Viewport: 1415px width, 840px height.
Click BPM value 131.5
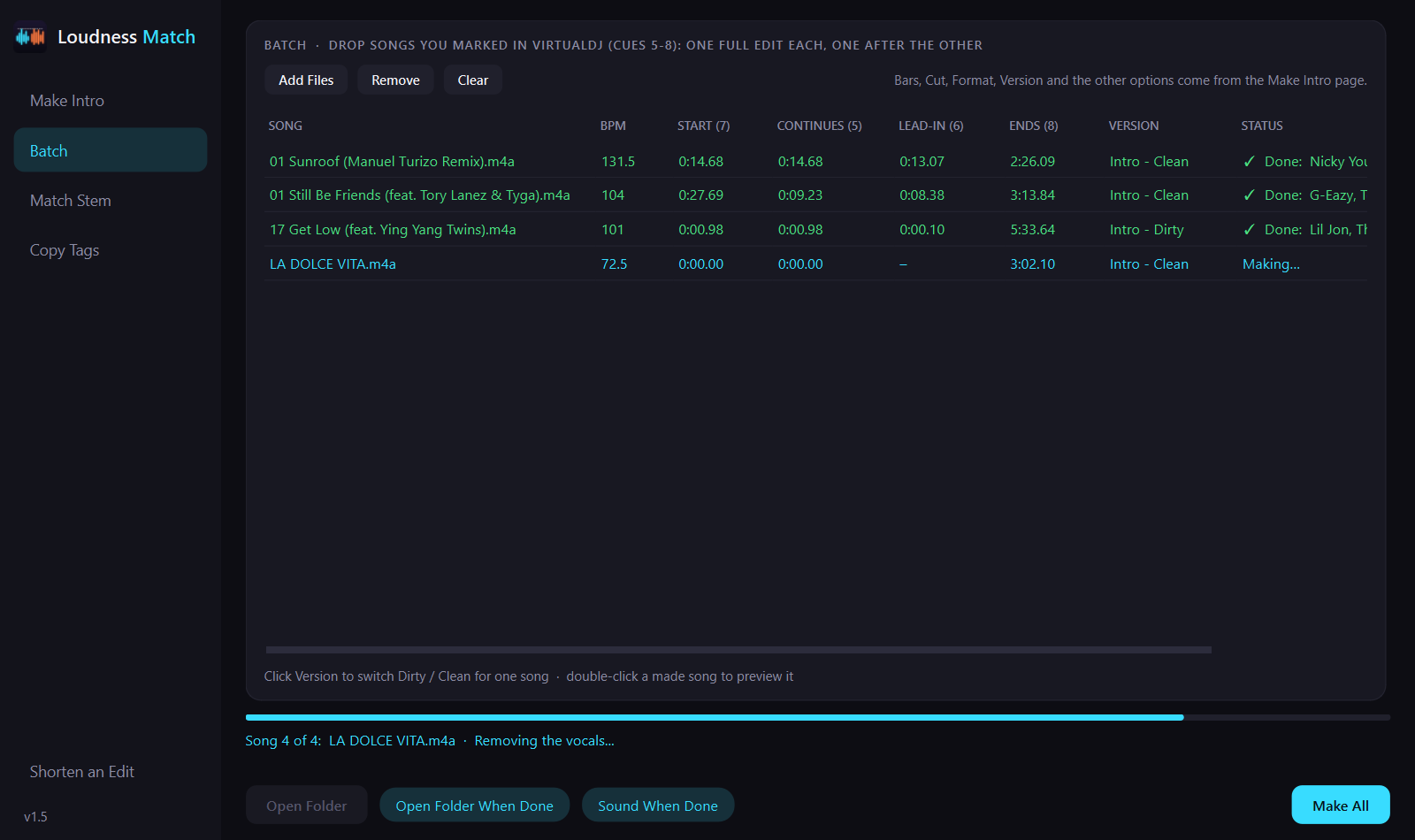pyautogui.click(x=618, y=162)
